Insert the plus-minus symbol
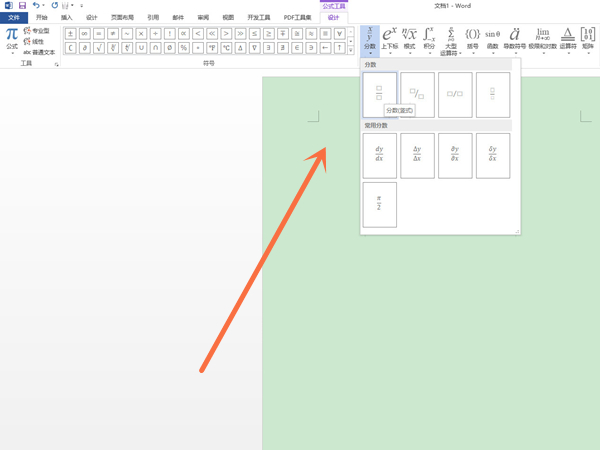600x450 pixels. pyautogui.click(x=71, y=33)
